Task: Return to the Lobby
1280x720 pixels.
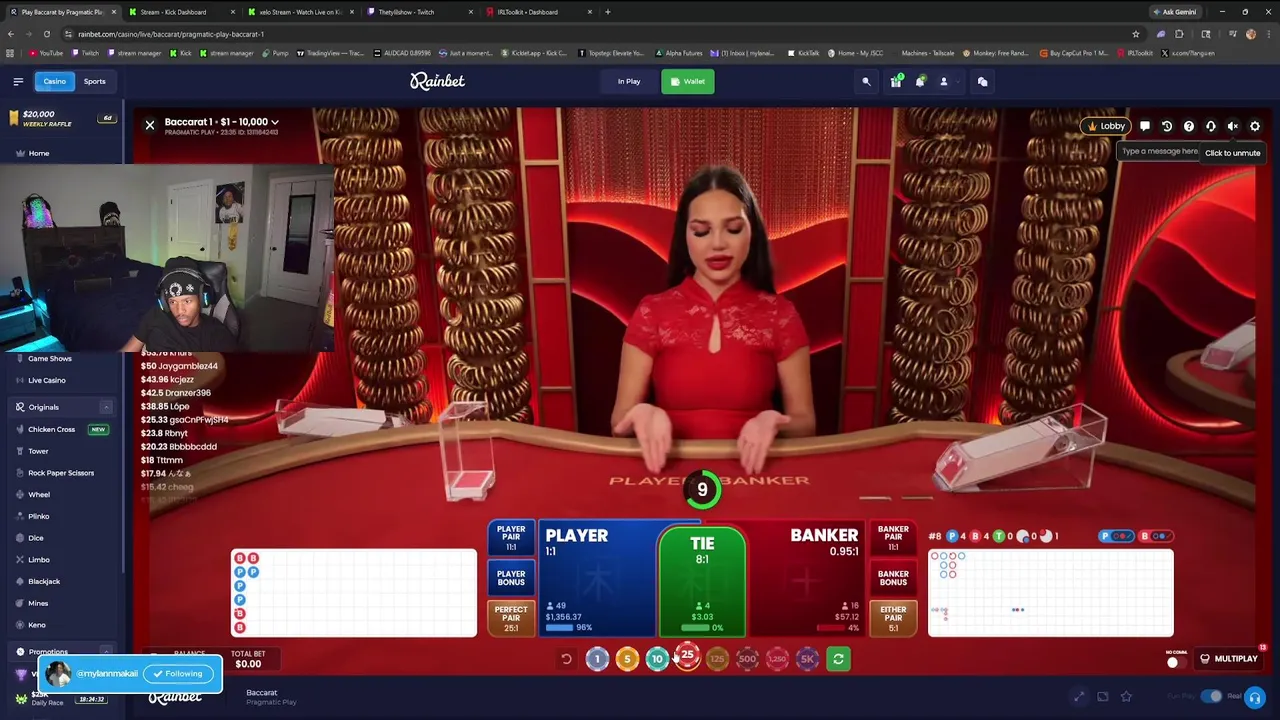Action: click(x=1106, y=126)
